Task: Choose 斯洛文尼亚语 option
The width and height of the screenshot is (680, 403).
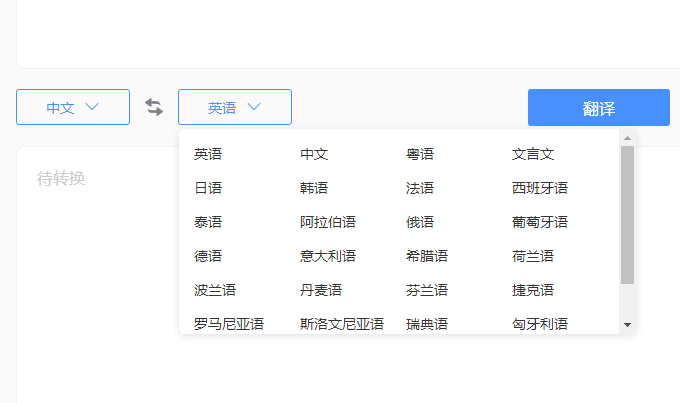Action: pyautogui.click(x=342, y=324)
